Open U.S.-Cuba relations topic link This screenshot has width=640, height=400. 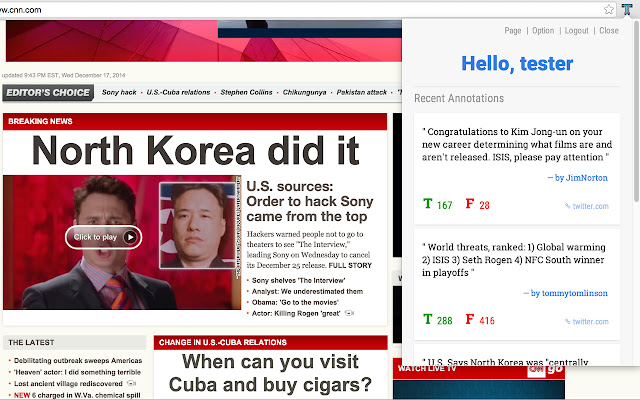(x=178, y=92)
